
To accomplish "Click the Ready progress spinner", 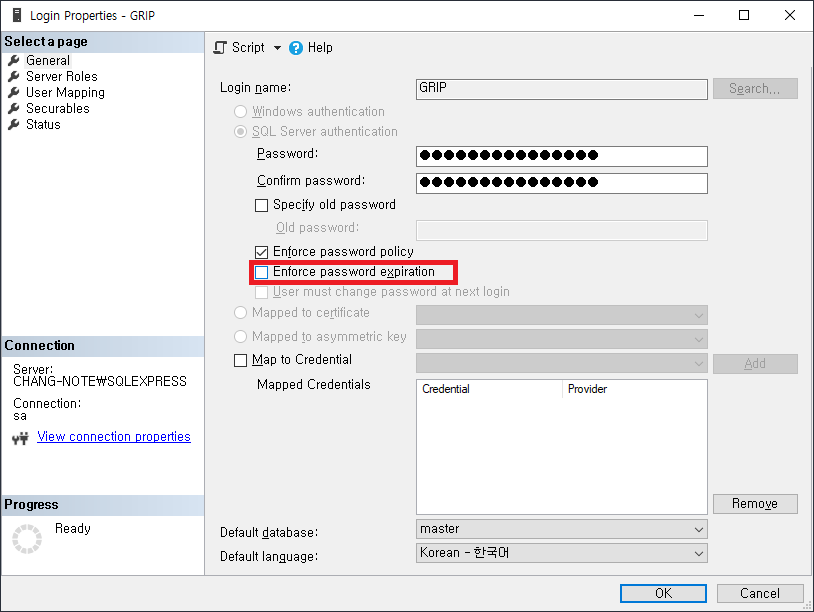I will [27, 538].
